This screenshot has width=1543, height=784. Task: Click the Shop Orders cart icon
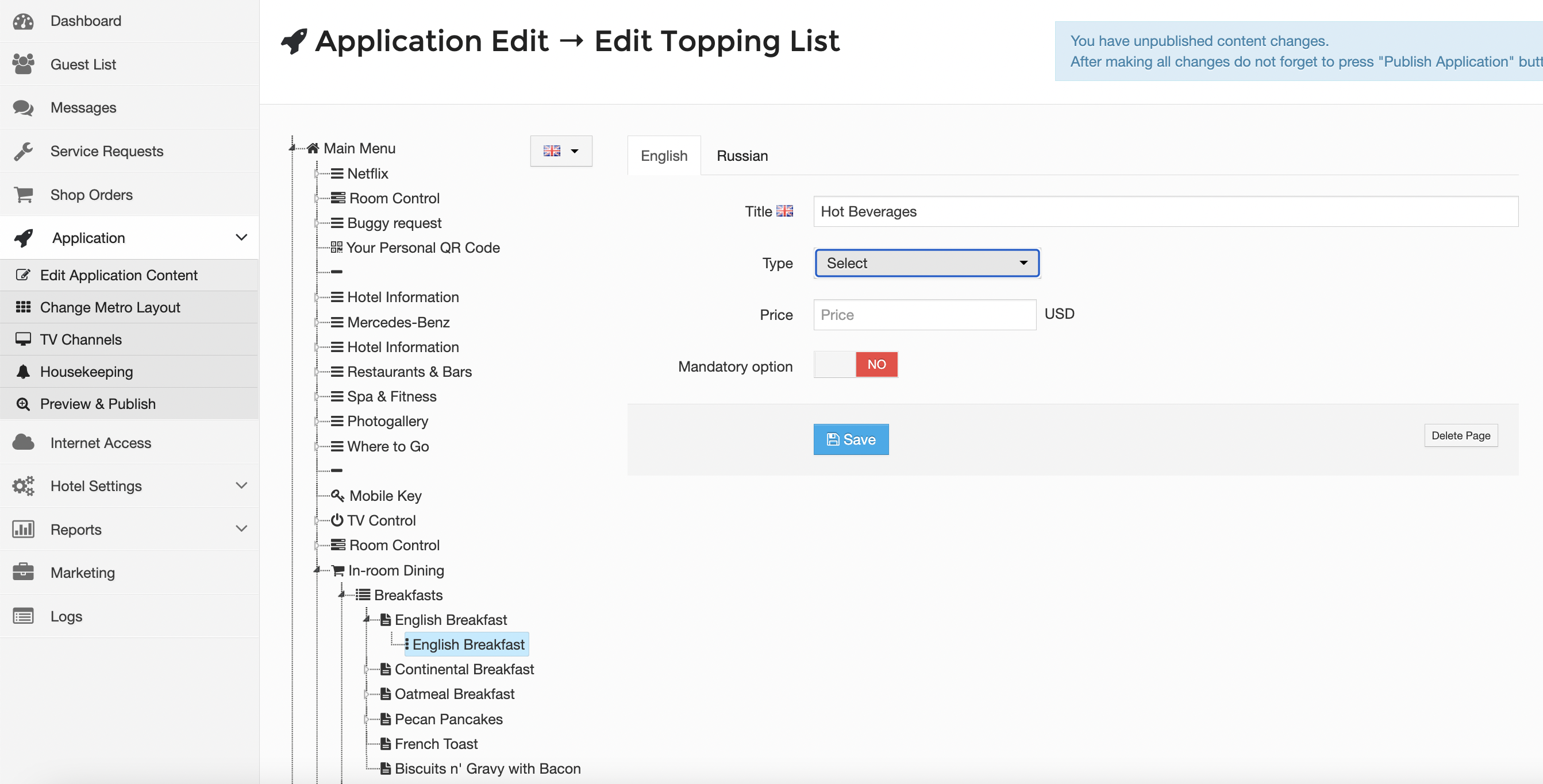[x=24, y=195]
